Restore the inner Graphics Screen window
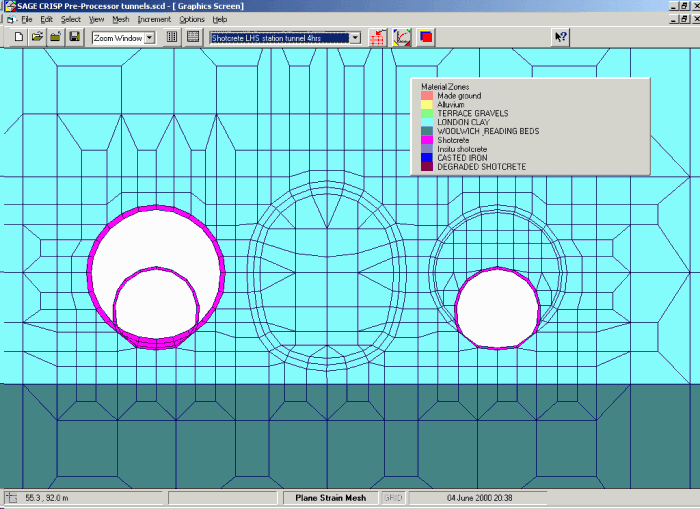Screen dimensions: 700x509 685,19
